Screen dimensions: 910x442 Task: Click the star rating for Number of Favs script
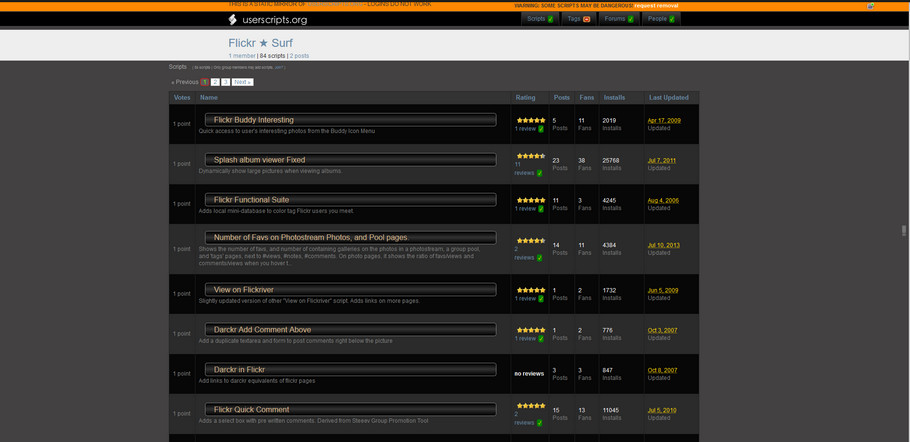point(531,240)
